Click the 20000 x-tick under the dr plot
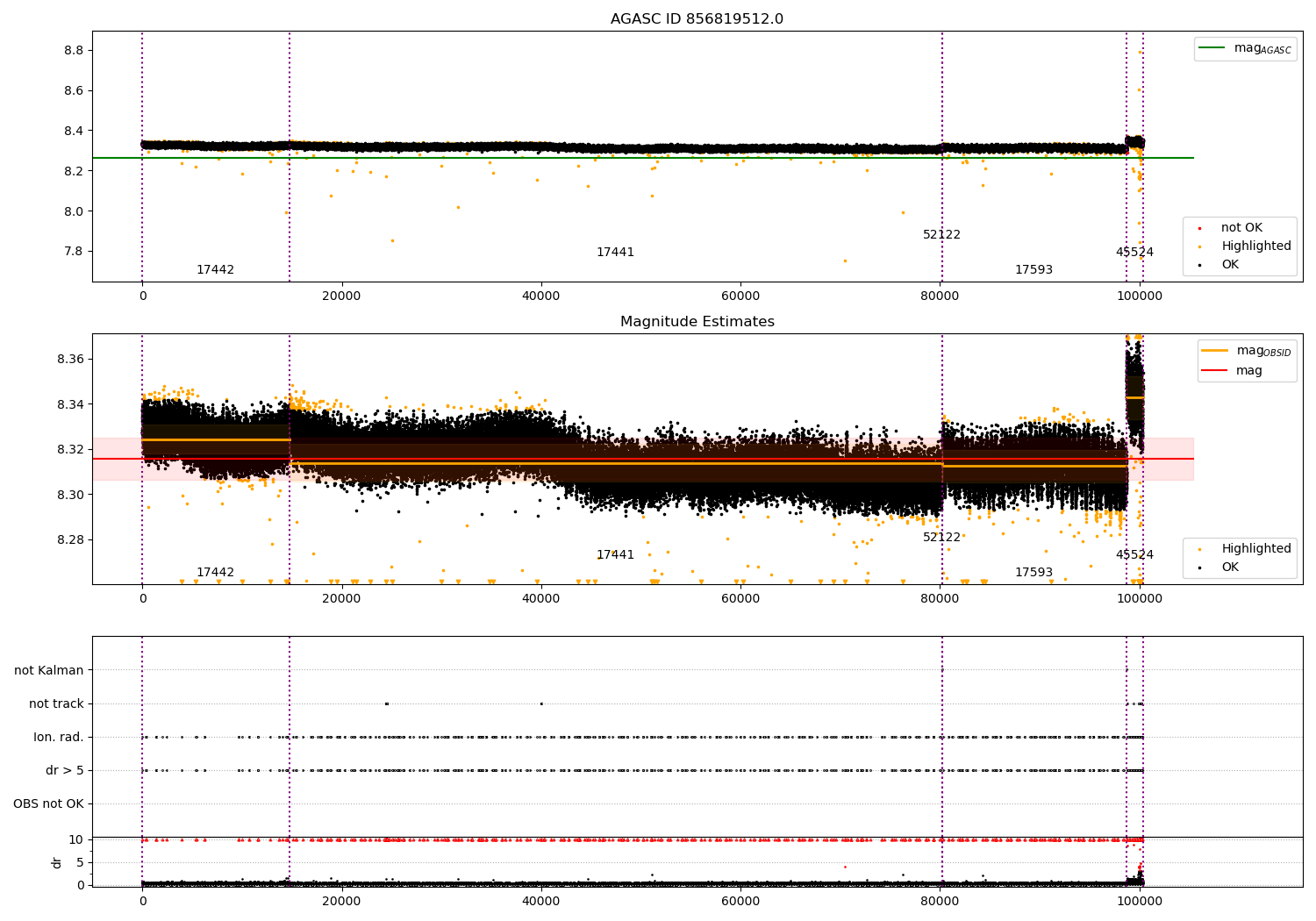Screen dimensions: 1316x921 tap(341, 902)
